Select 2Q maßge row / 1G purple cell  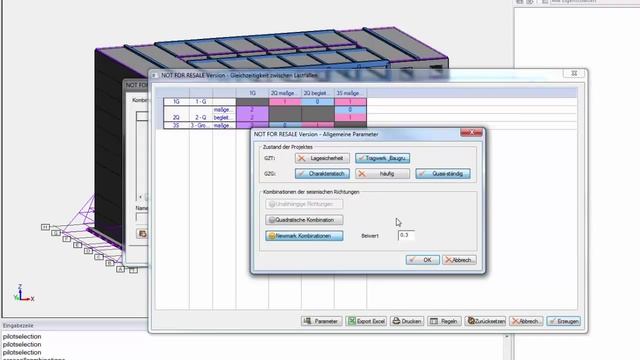(x=252, y=110)
